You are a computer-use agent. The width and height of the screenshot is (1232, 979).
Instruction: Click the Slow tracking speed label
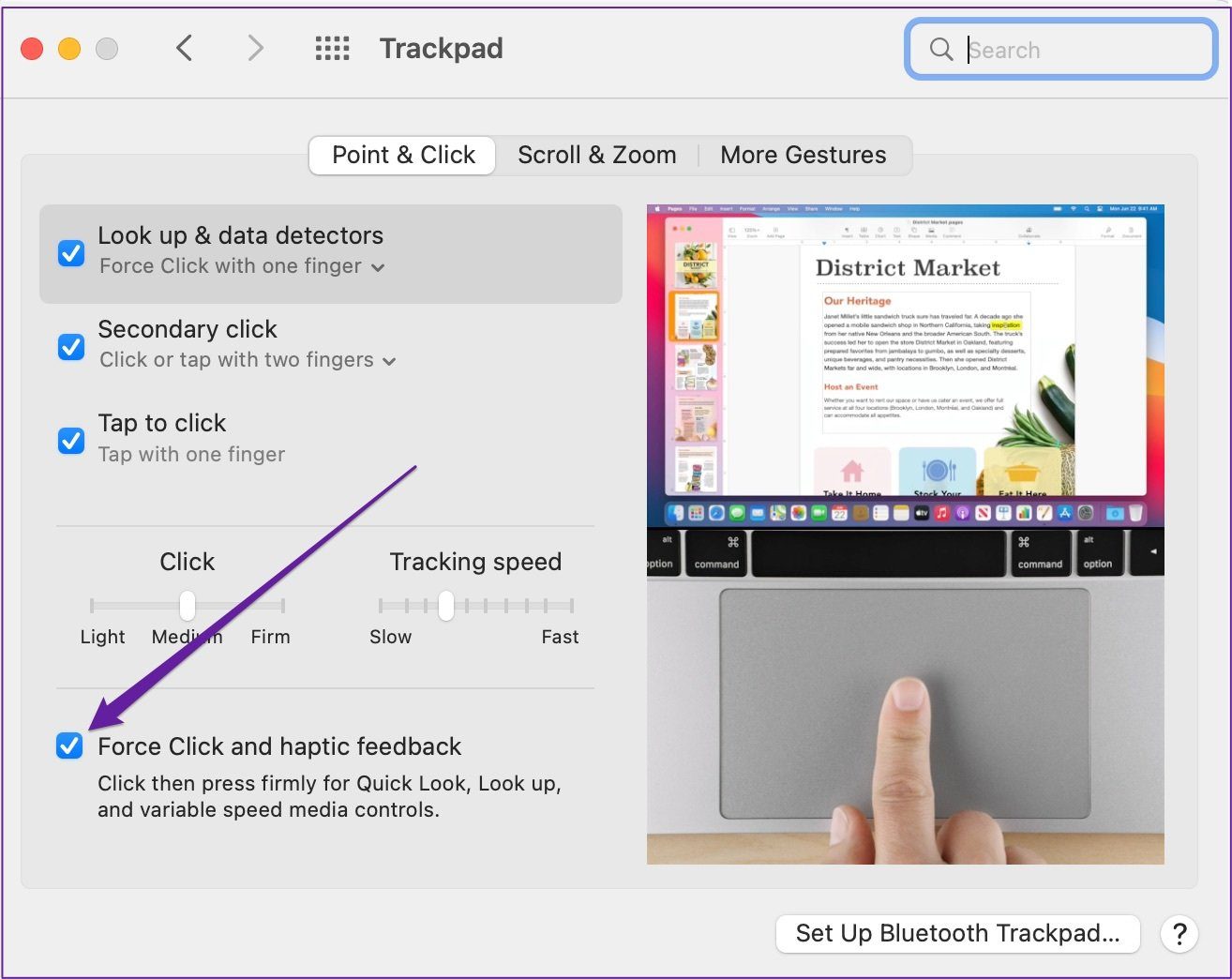(390, 637)
